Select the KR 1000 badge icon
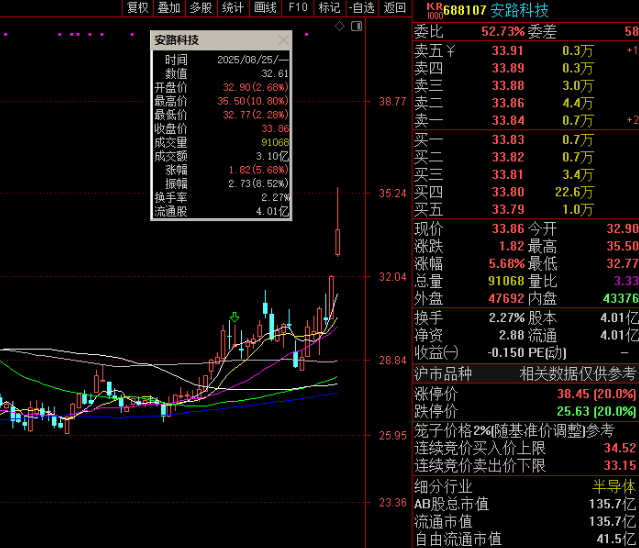This screenshot has height=548, width=639. pos(434,11)
